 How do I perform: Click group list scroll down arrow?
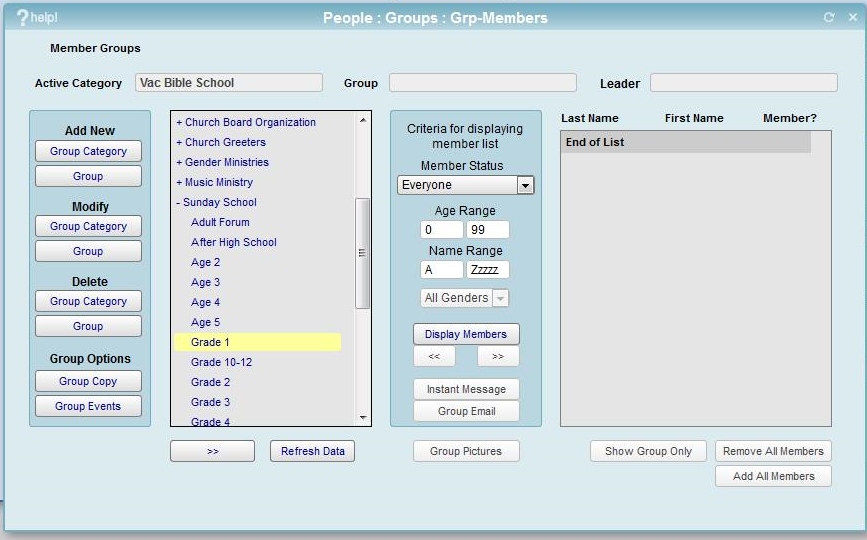(x=363, y=418)
